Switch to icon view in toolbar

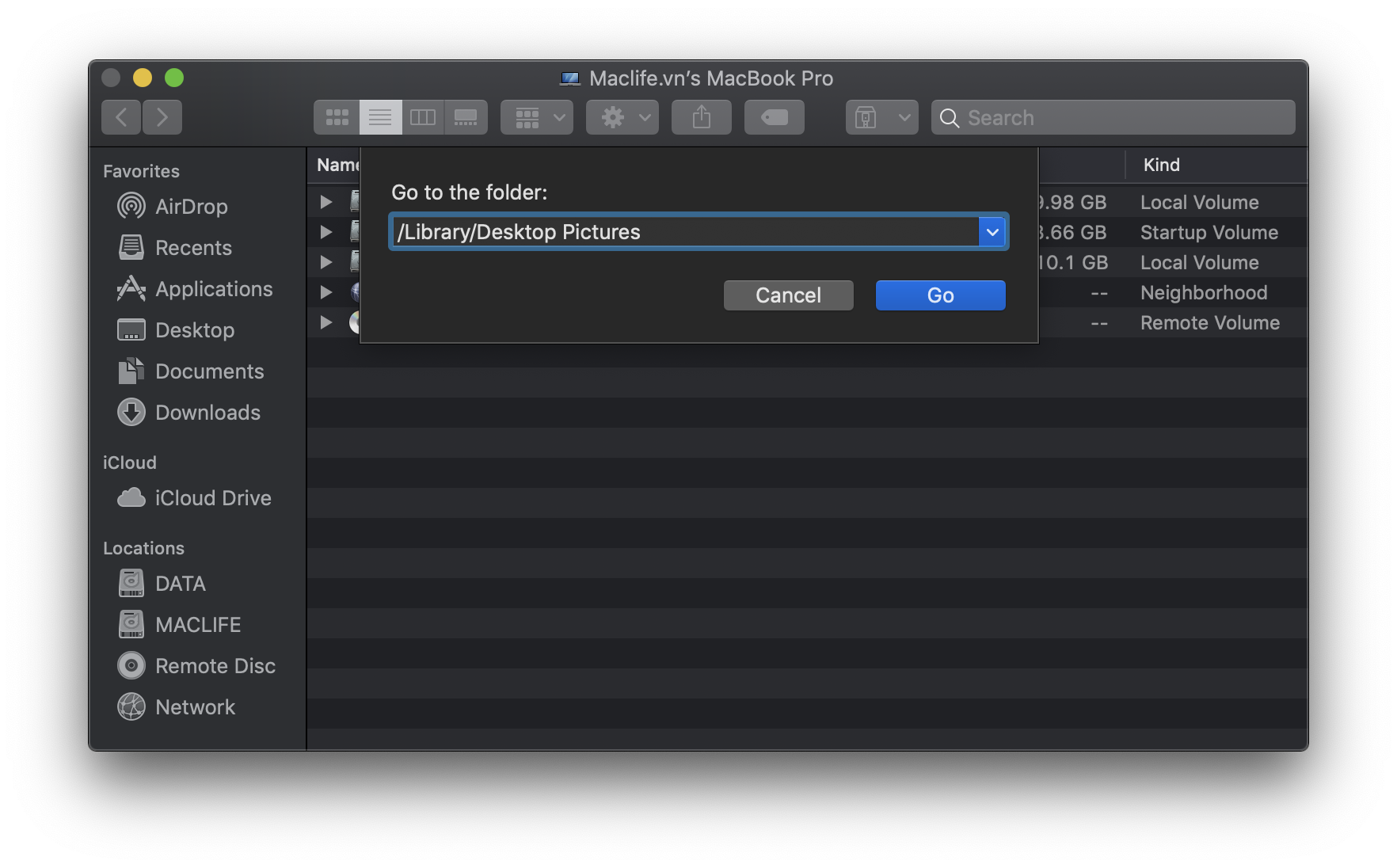[x=337, y=117]
